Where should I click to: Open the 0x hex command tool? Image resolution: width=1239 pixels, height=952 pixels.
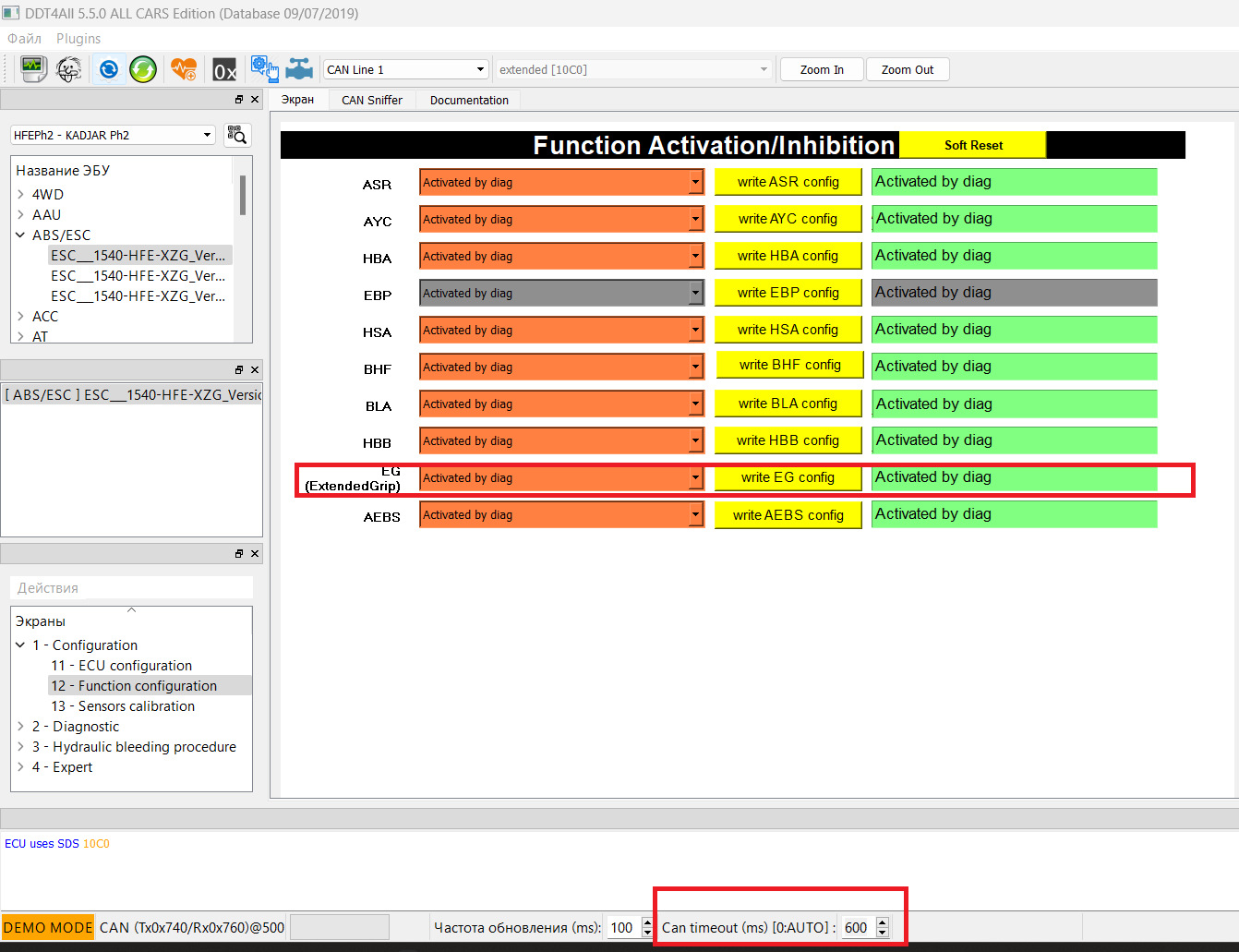click(224, 70)
